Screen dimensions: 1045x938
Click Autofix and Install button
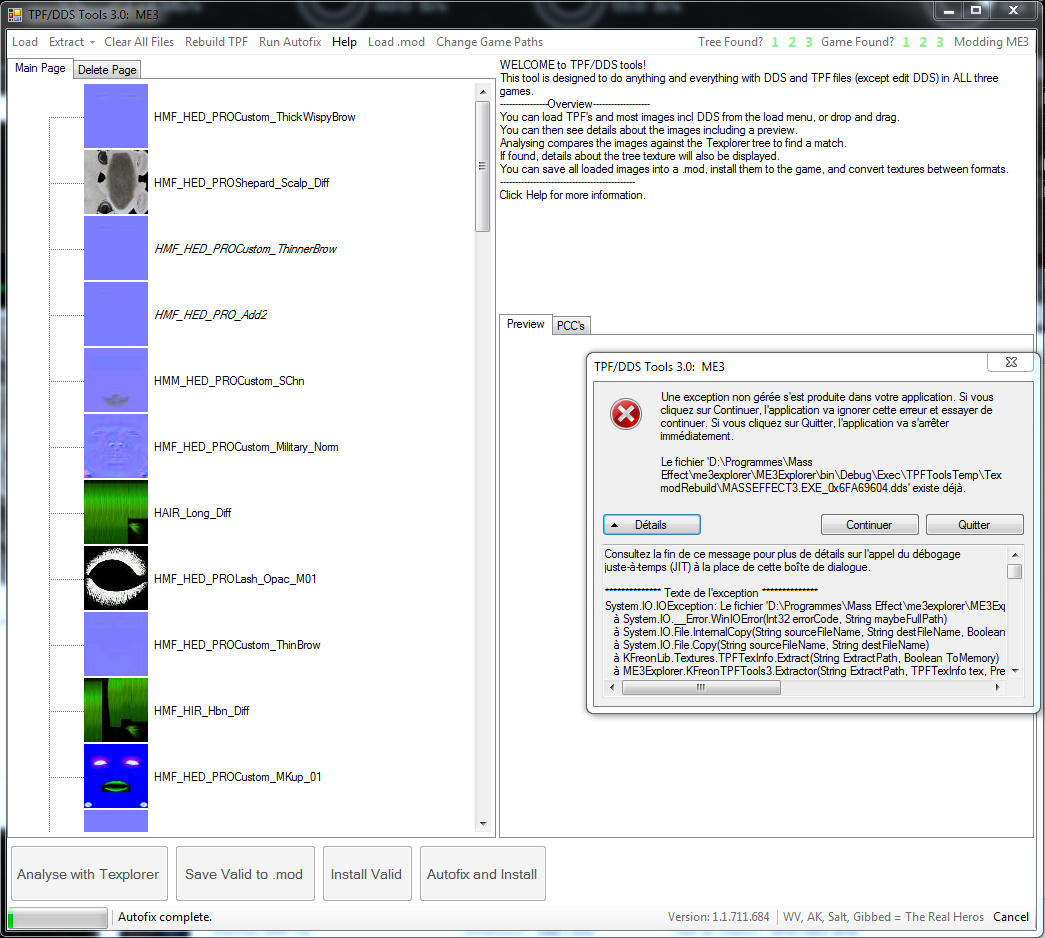tap(482, 873)
